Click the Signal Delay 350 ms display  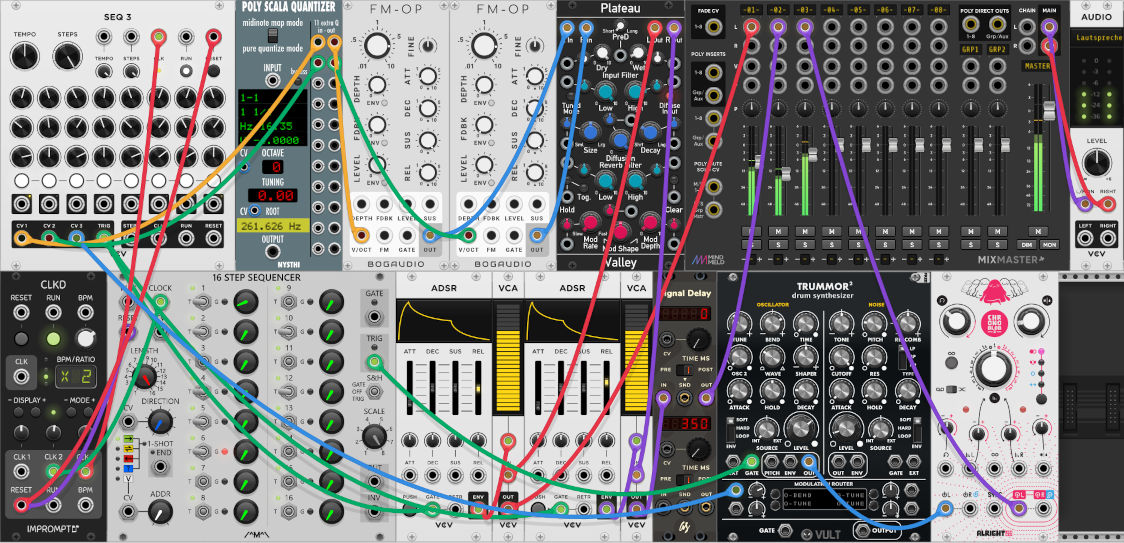683,424
